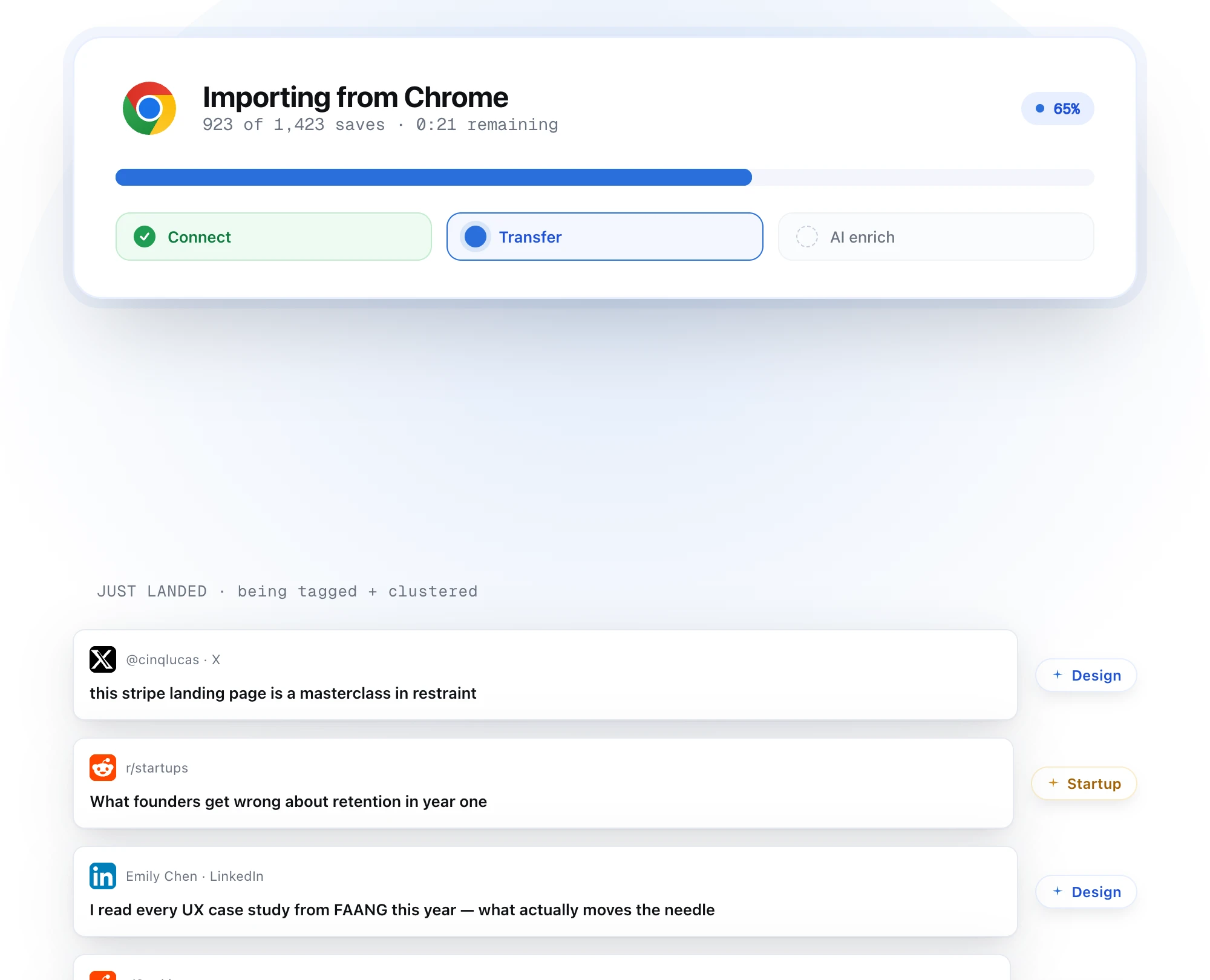Click the blue import progress bar
Screen dimensions: 1210x980
click(434, 177)
